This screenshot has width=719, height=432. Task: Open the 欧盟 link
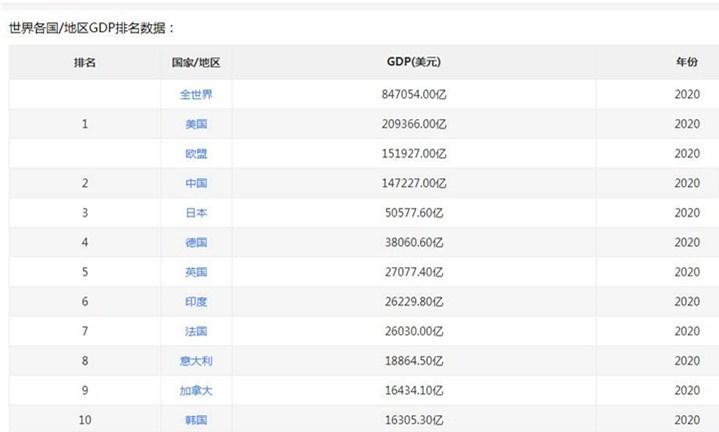[x=196, y=154]
